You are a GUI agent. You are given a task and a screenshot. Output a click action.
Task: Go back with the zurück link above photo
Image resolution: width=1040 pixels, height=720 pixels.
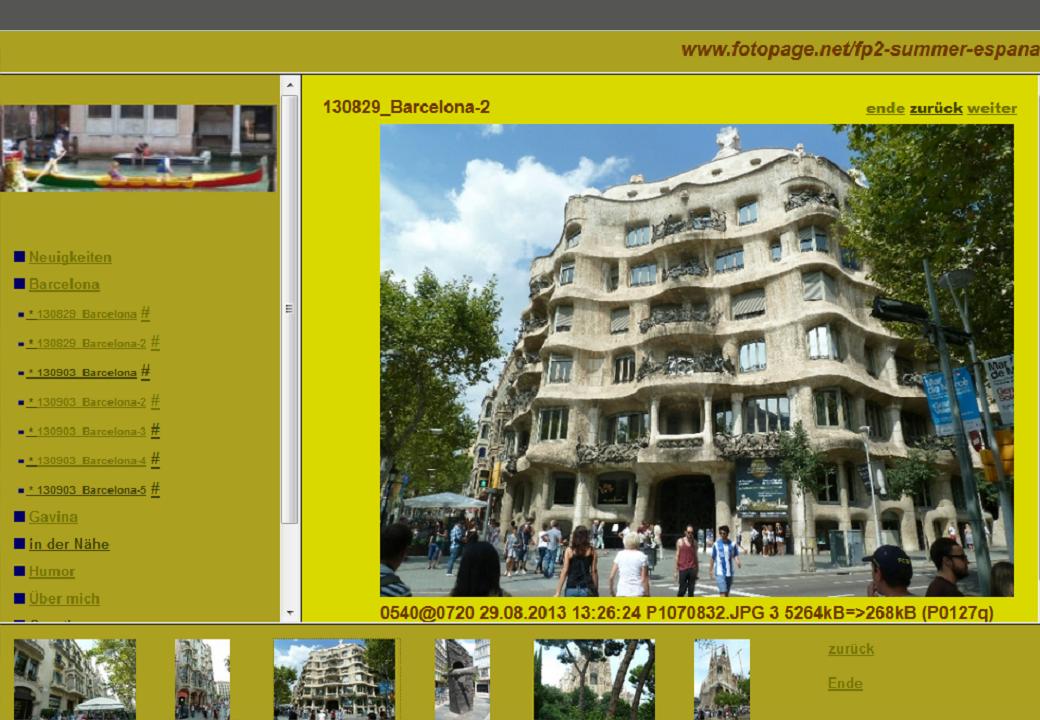click(935, 108)
